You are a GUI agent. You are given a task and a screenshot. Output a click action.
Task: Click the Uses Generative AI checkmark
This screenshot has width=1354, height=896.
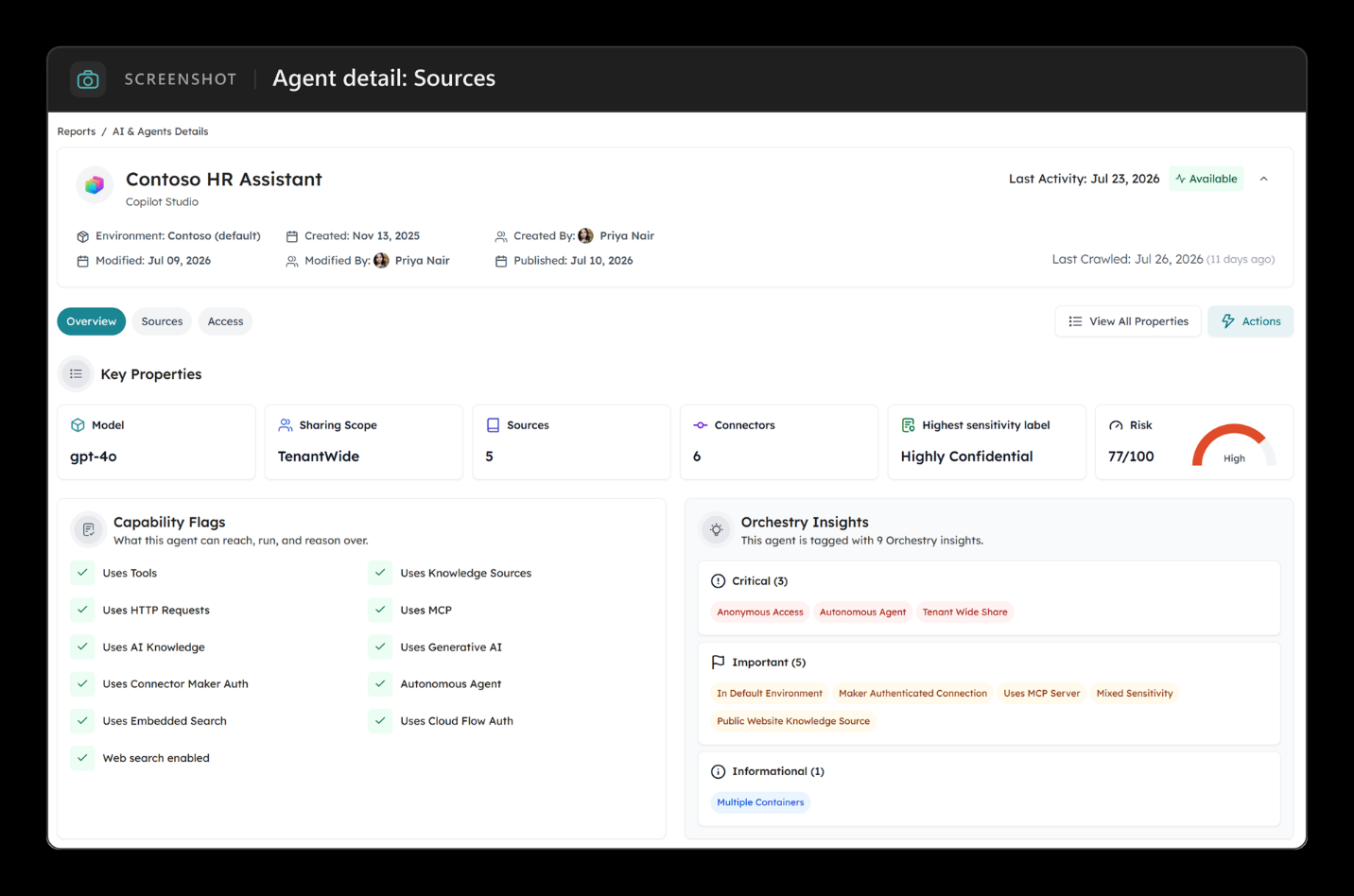click(x=380, y=646)
